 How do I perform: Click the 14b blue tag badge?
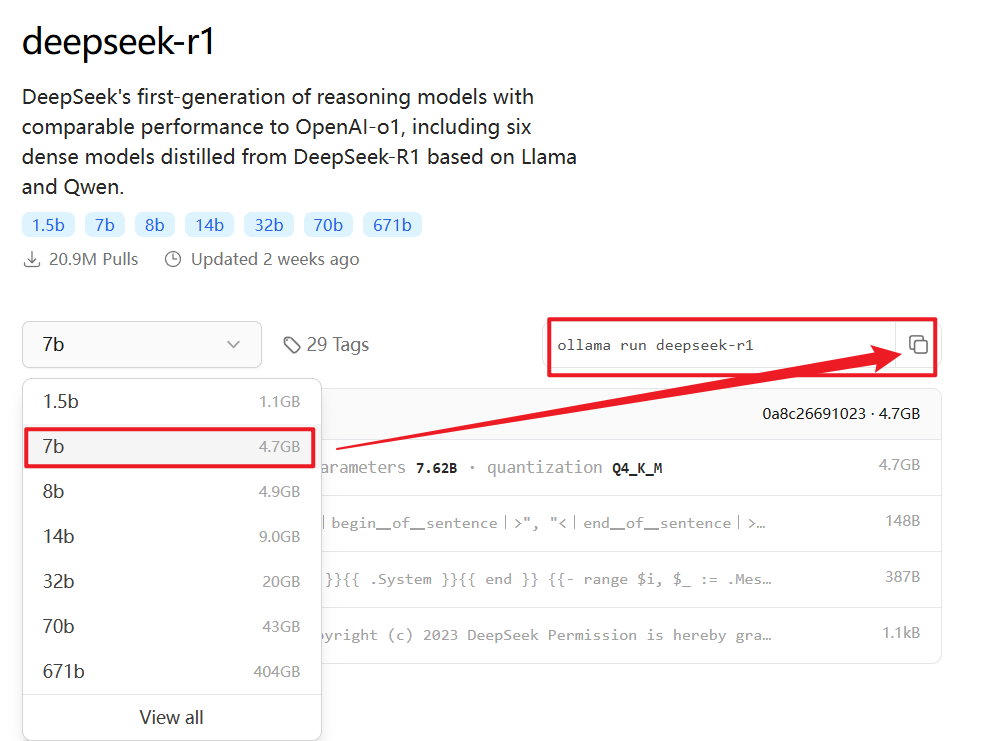[x=209, y=225]
